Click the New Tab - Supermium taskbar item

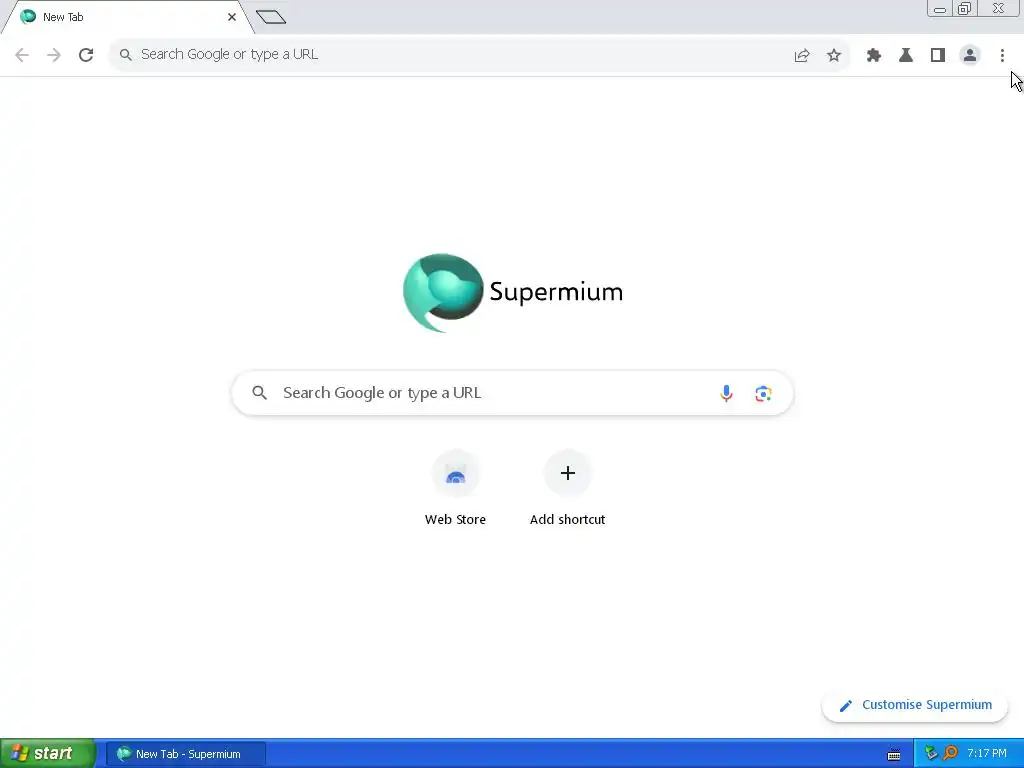pos(186,754)
